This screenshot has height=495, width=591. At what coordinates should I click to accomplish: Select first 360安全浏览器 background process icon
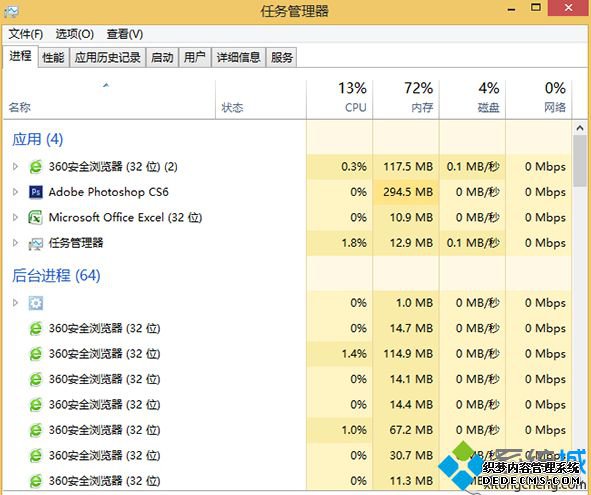coord(36,328)
